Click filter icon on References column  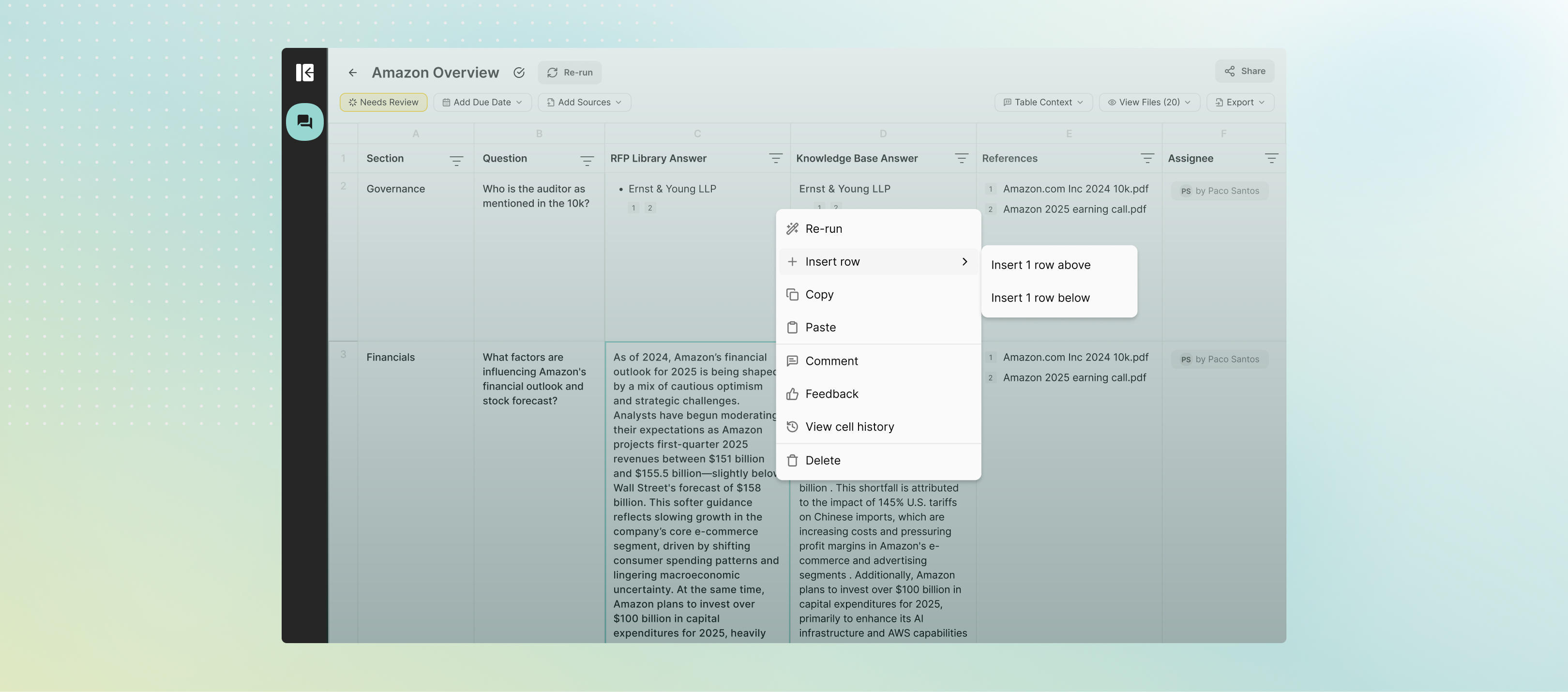(1147, 158)
